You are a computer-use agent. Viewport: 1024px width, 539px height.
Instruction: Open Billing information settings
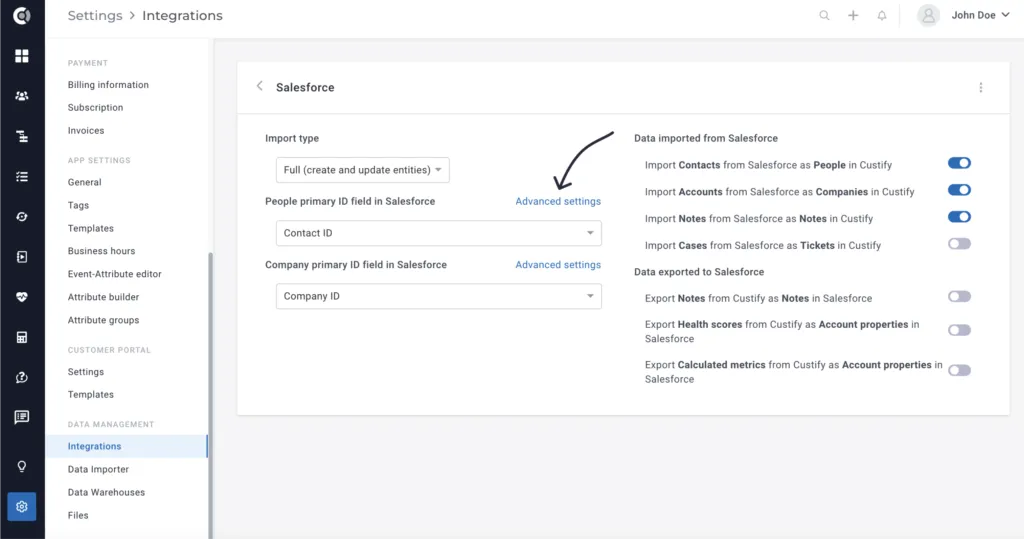(108, 85)
